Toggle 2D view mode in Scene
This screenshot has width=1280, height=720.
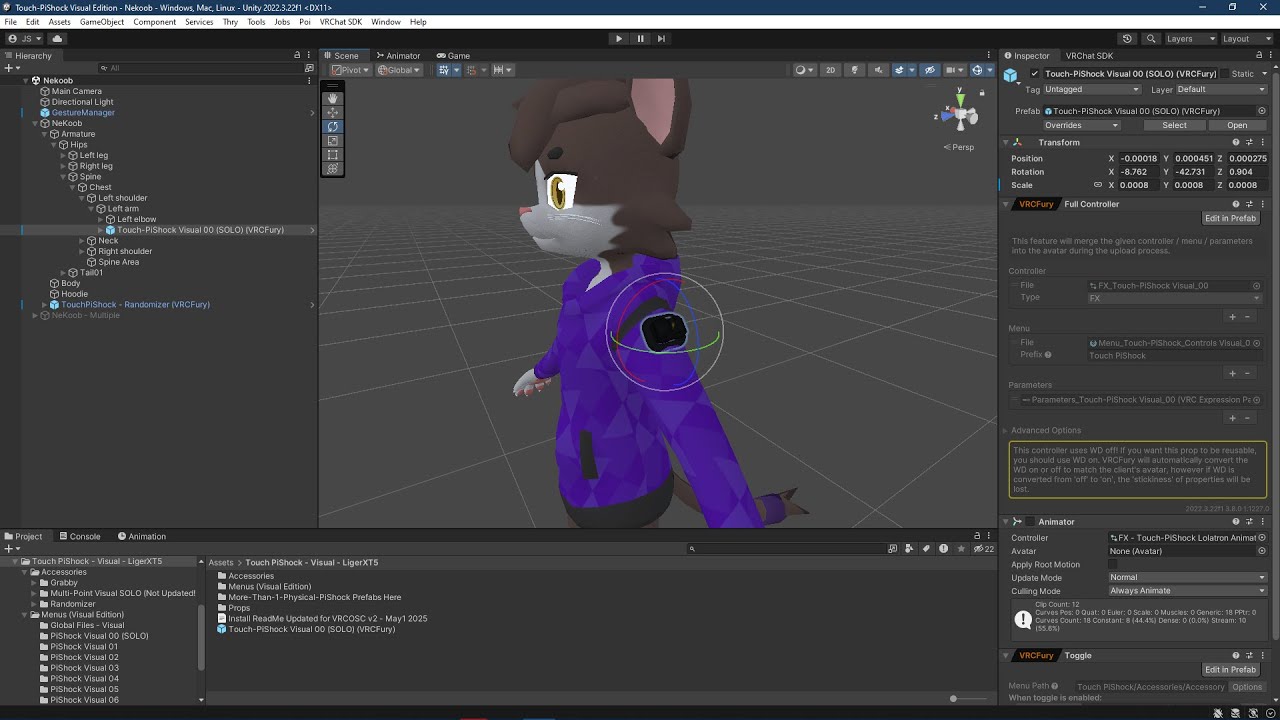click(x=830, y=70)
